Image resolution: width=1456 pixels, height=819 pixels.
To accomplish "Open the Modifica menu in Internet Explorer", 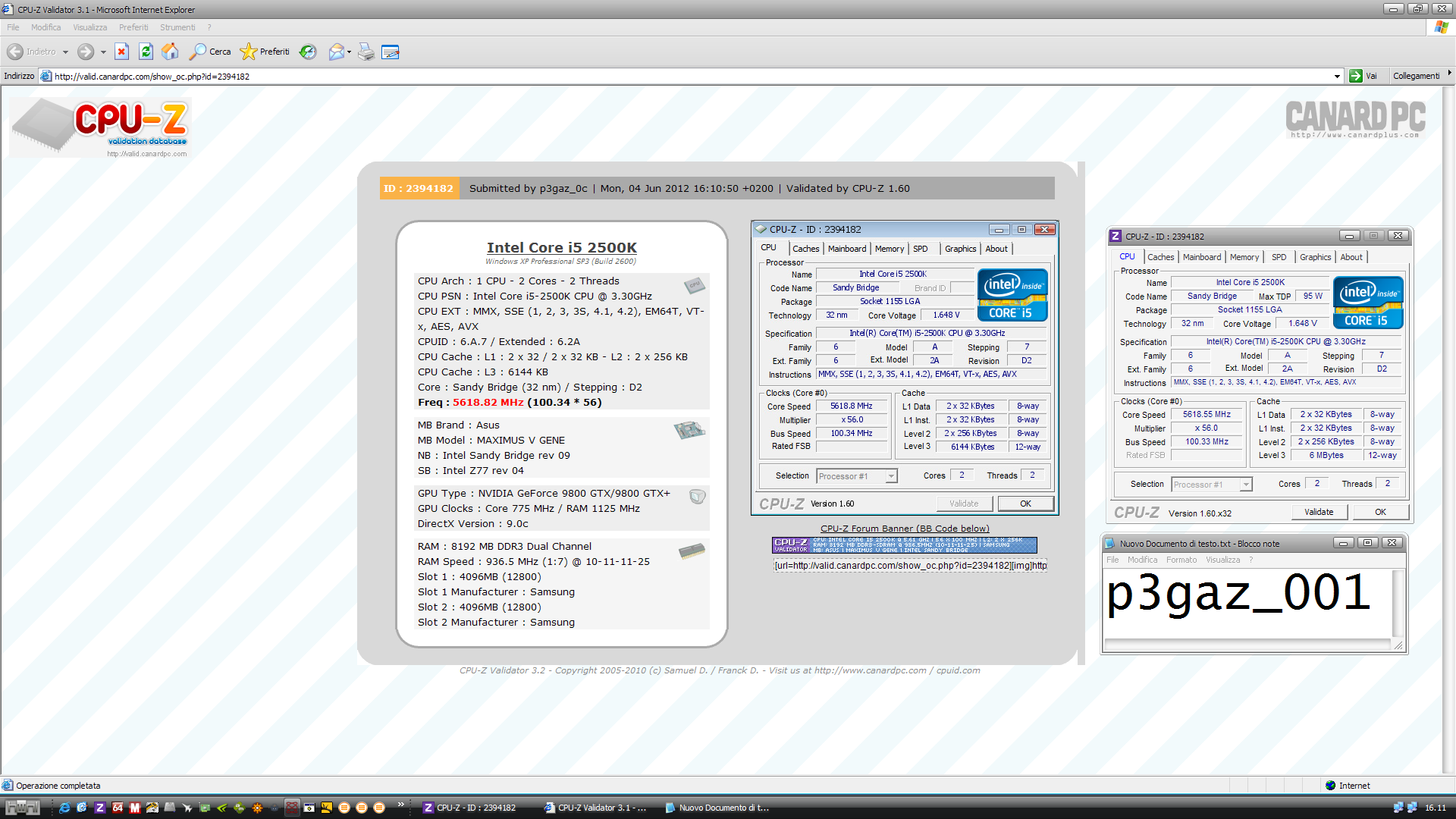I will (x=45, y=27).
